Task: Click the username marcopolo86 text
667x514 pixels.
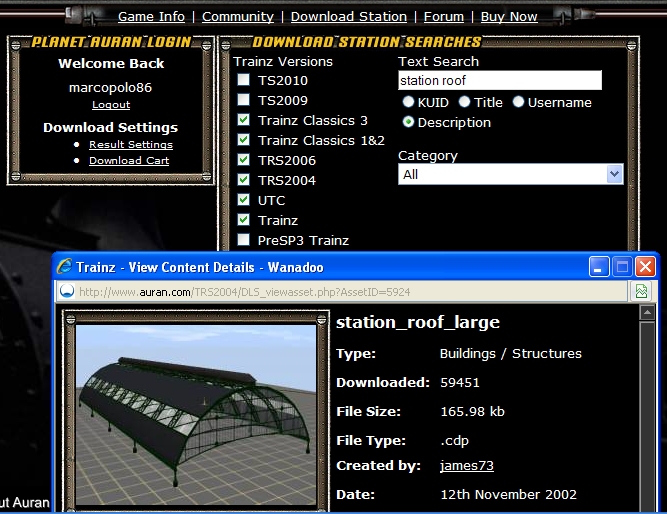Action: (111, 88)
